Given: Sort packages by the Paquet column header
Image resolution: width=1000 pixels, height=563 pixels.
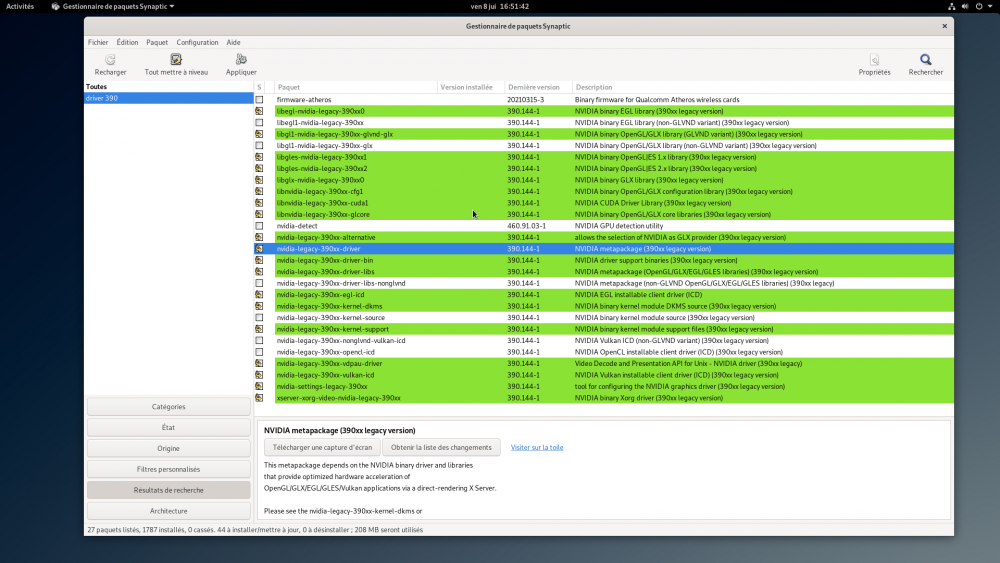Looking at the screenshot, I should [x=355, y=87].
